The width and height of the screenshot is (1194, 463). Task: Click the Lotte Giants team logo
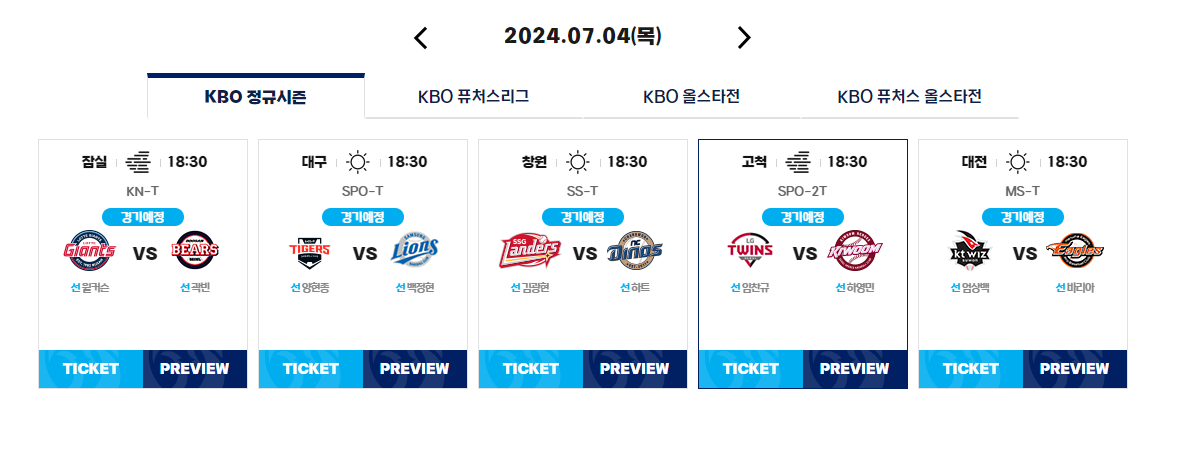[89, 251]
